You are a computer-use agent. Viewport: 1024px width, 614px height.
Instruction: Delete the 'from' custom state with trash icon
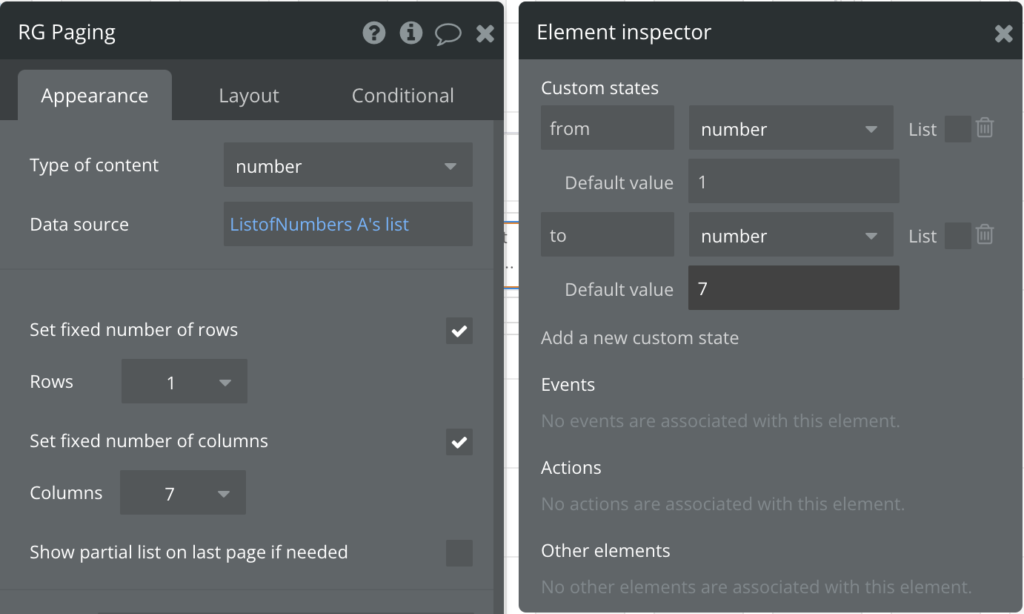985,127
